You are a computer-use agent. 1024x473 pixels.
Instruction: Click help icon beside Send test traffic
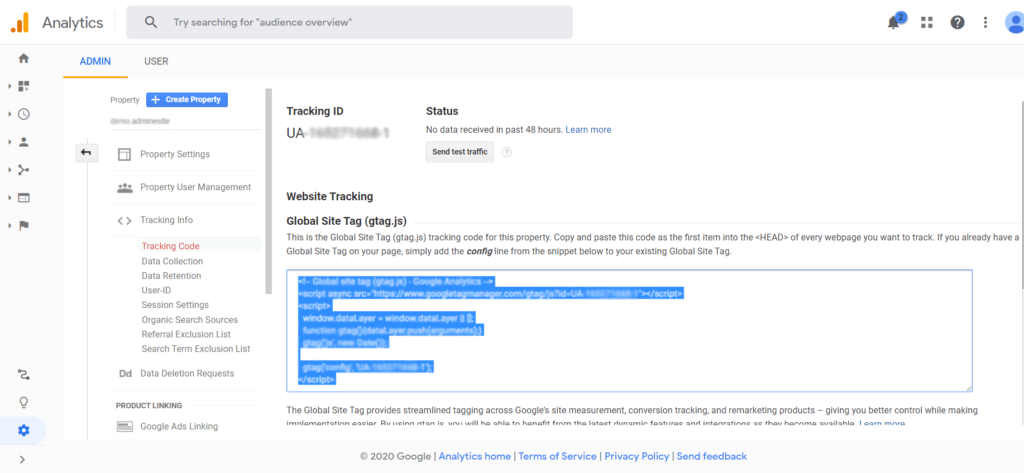click(x=506, y=152)
